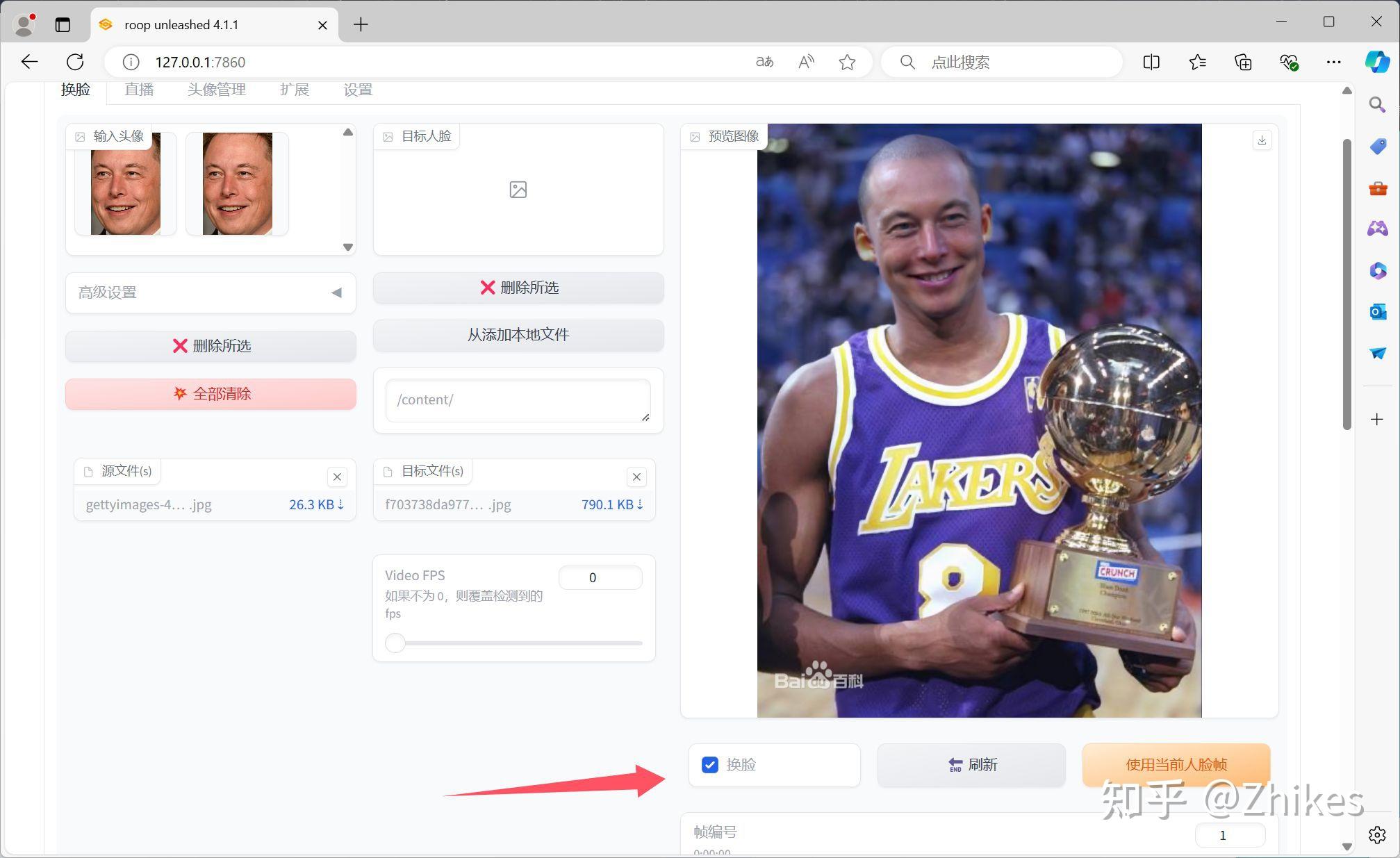Download the preview image
Viewport: 1400px width, 858px height.
[x=1262, y=140]
